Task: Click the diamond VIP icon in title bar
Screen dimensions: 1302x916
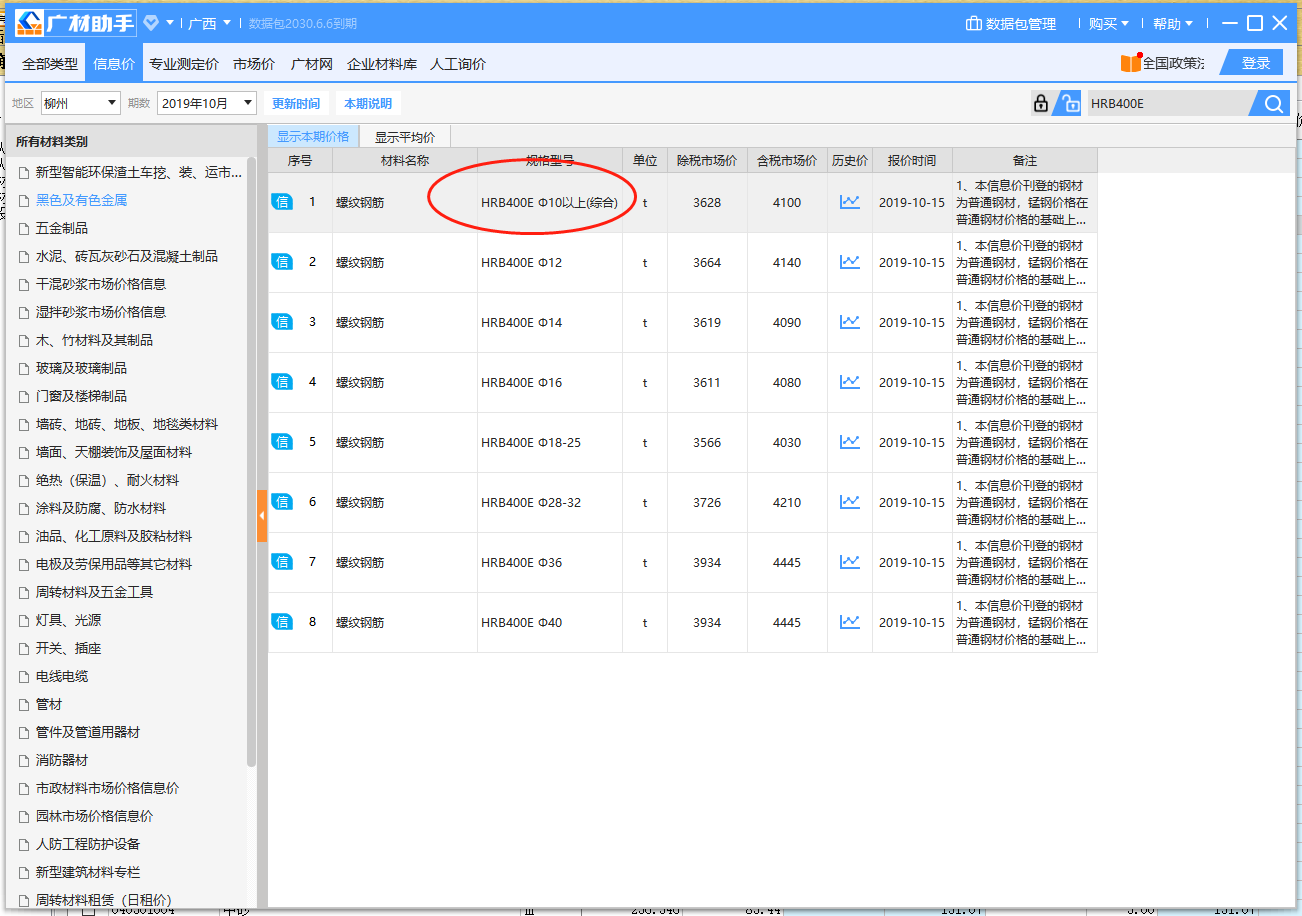Action: (x=151, y=23)
